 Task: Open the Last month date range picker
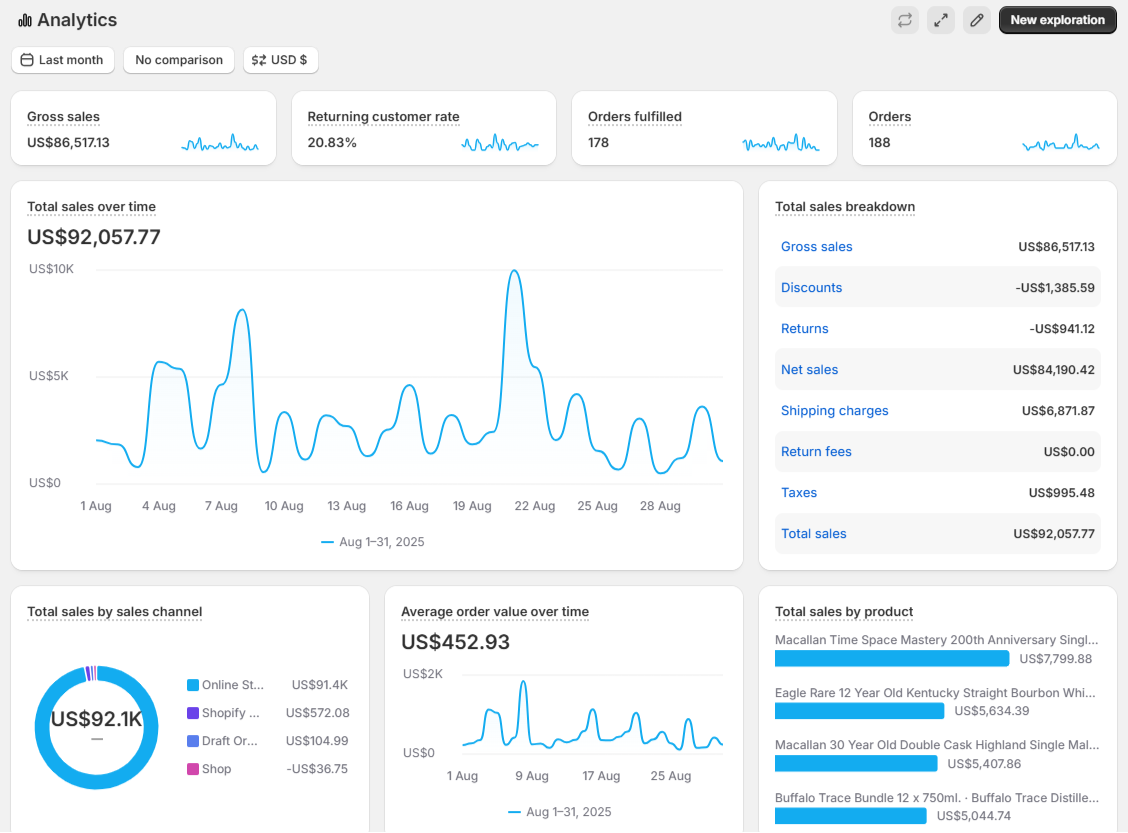click(63, 60)
